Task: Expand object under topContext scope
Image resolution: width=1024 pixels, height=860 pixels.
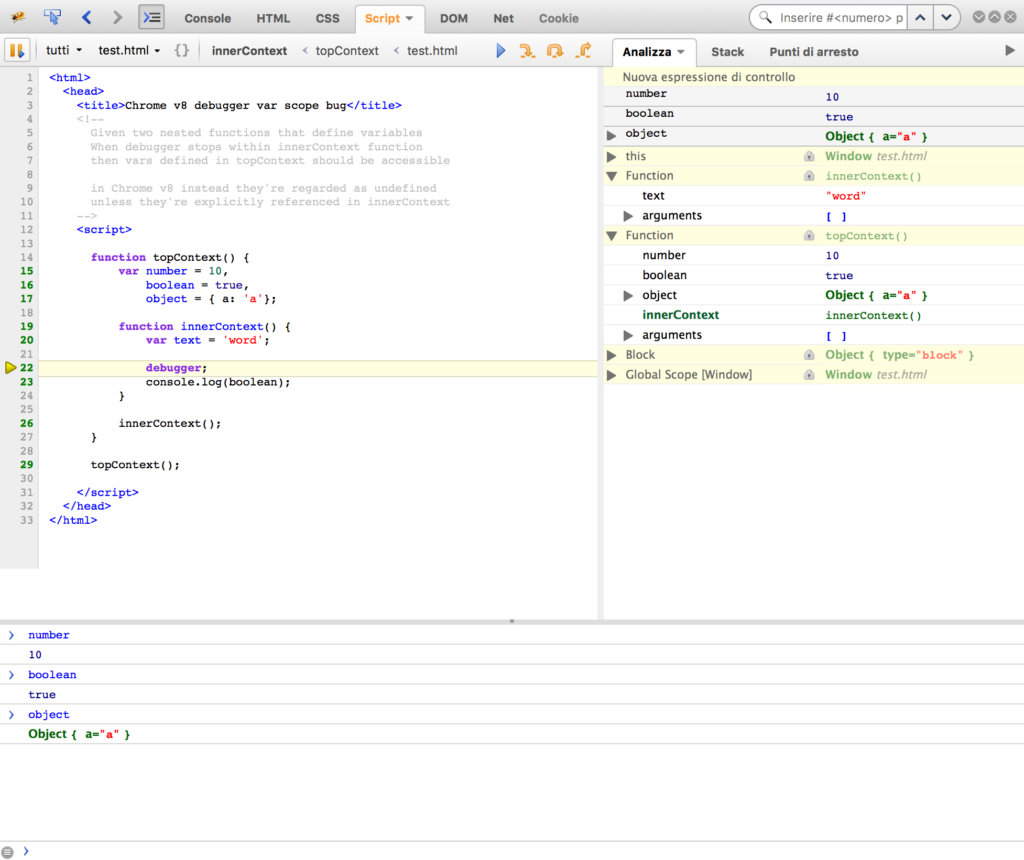Action: click(628, 295)
